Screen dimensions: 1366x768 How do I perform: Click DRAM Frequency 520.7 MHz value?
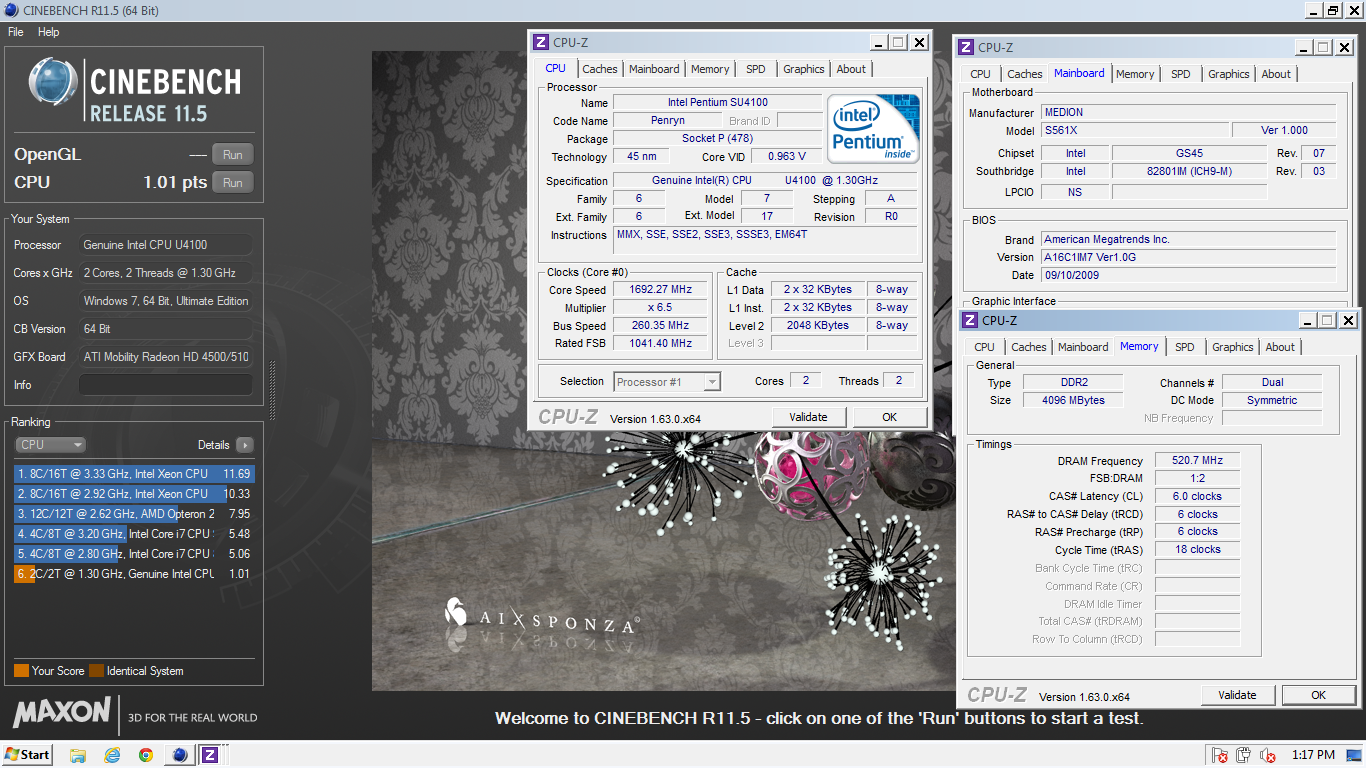[x=1198, y=461]
